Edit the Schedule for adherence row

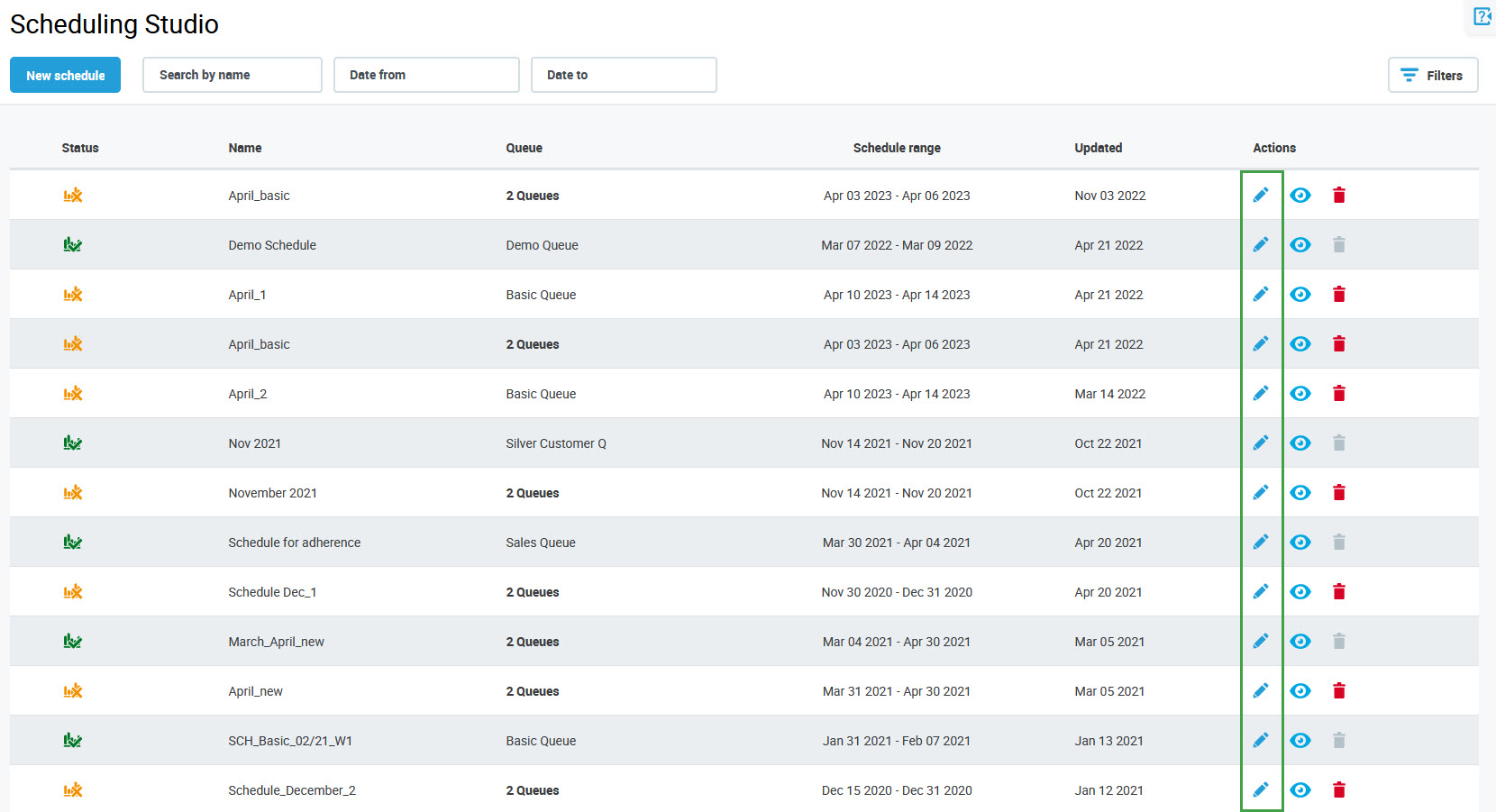pos(1260,543)
